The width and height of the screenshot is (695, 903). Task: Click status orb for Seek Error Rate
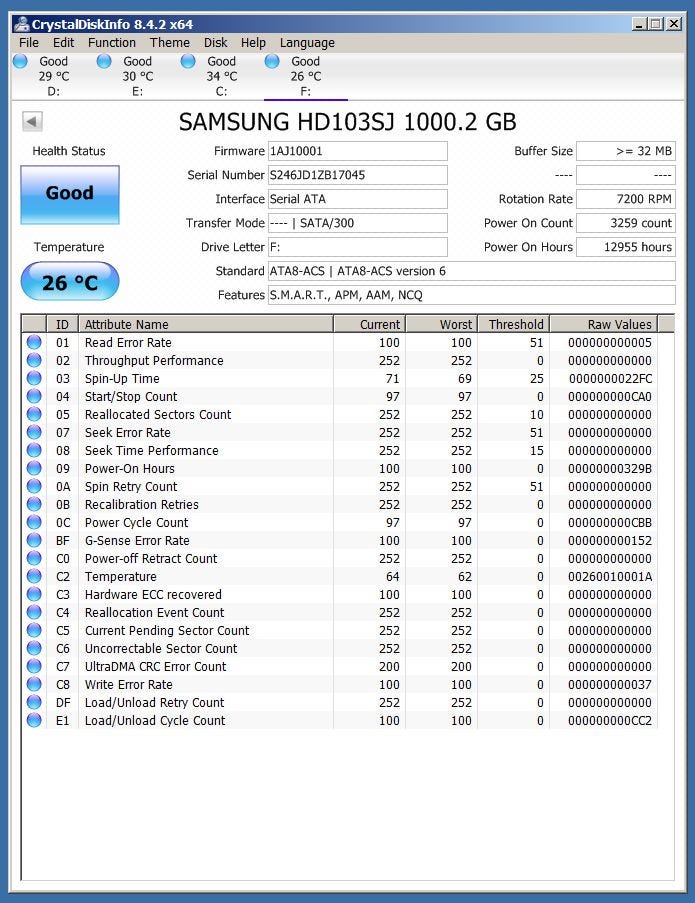coord(34,432)
